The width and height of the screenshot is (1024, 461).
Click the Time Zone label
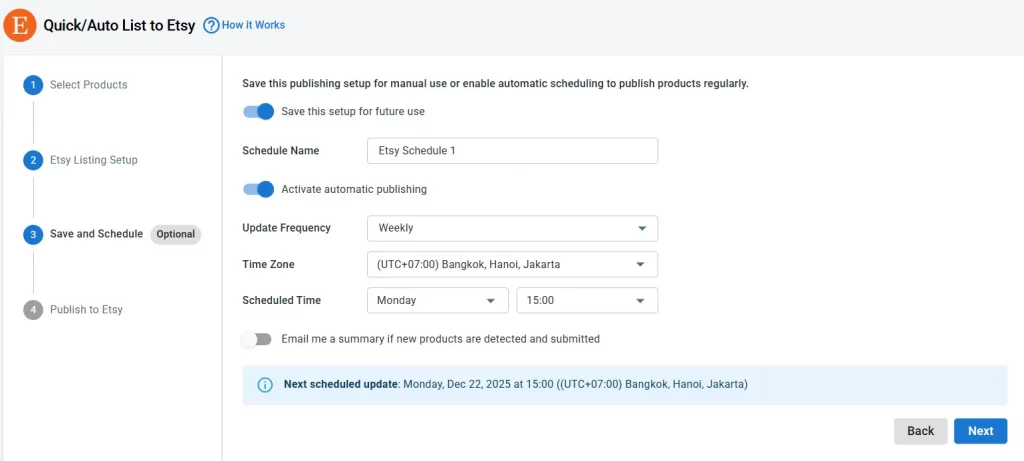click(268, 264)
